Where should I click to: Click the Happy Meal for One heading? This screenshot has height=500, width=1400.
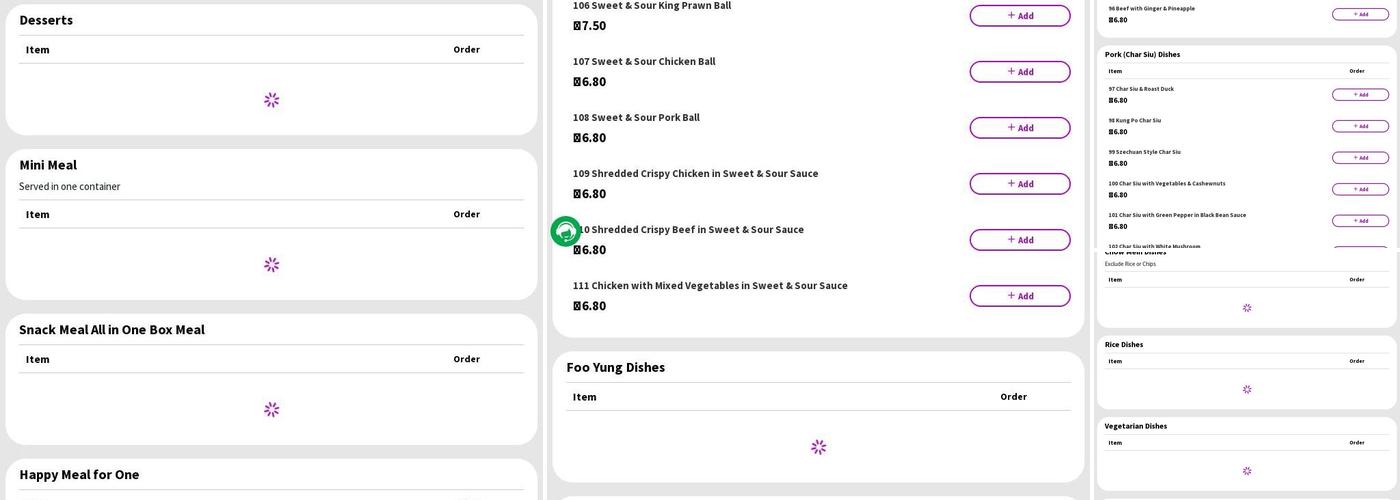tap(79, 475)
